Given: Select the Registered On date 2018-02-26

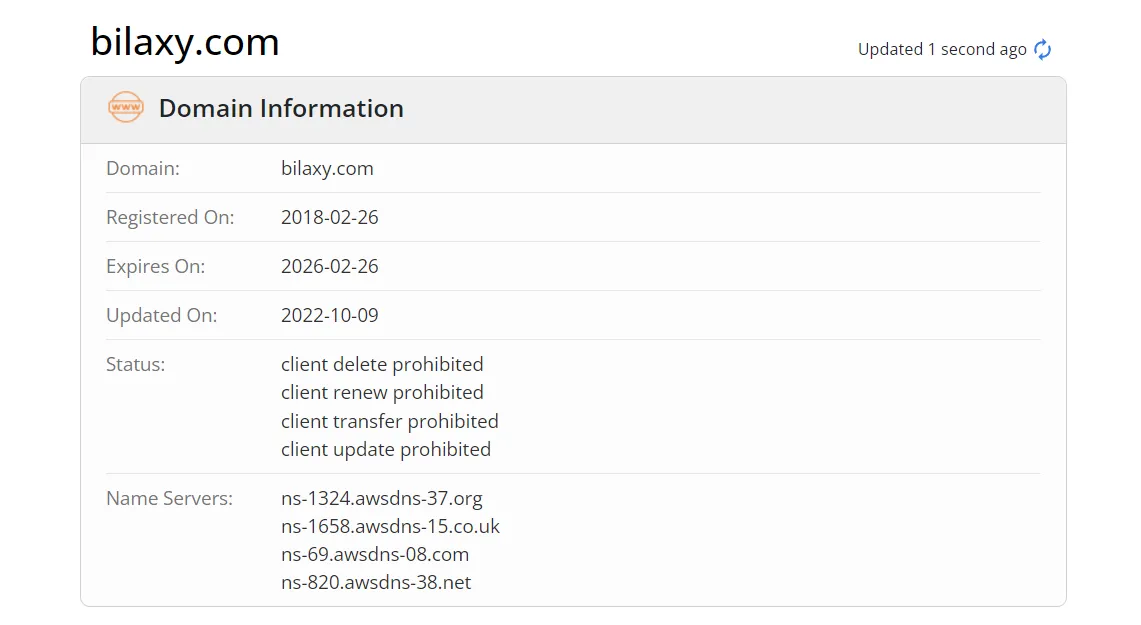Looking at the screenshot, I should click(330, 217).
